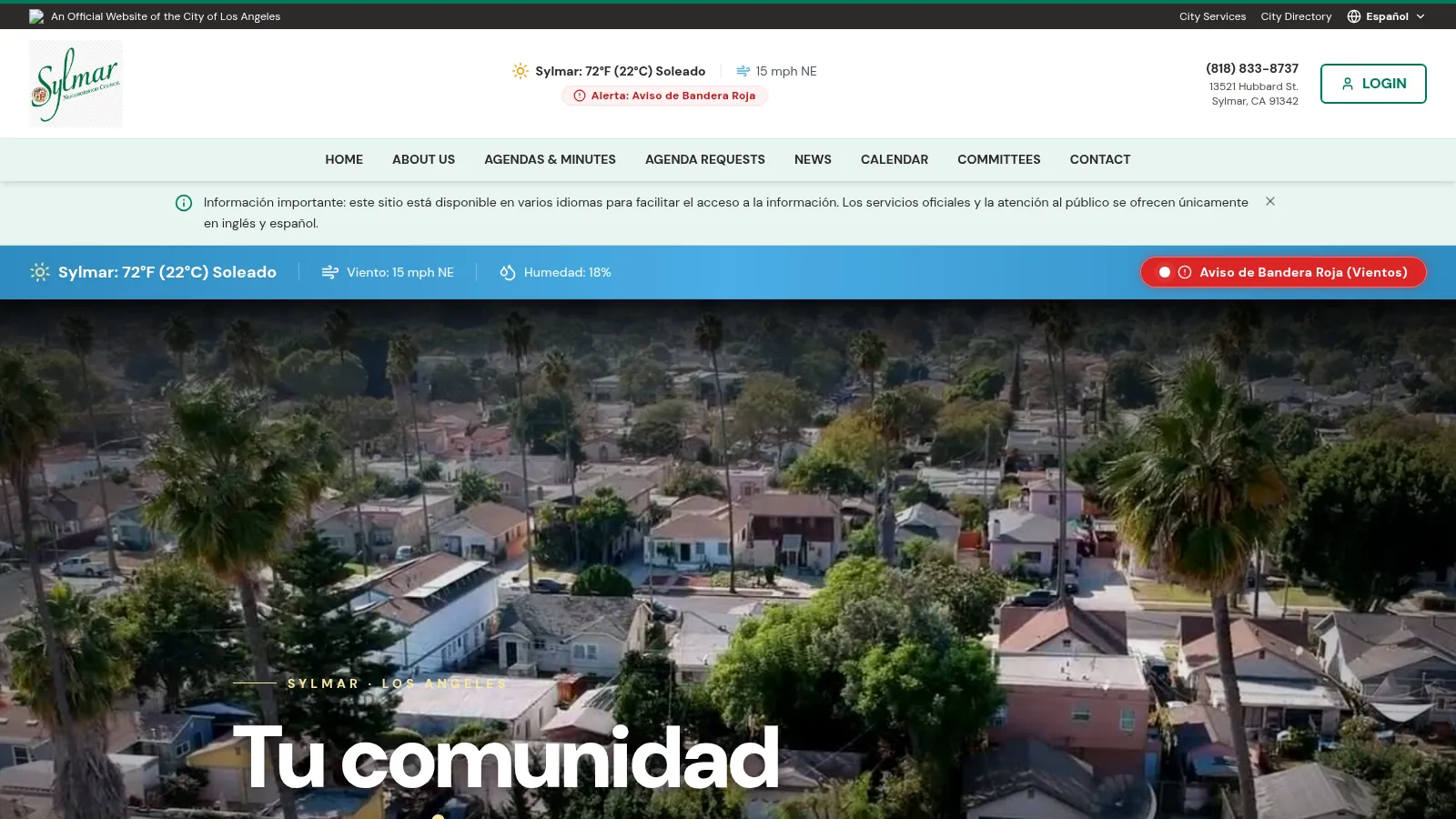Click the Official Website of Los Angeles text
The image size is (1456, 819).
[x=166, y=16]
